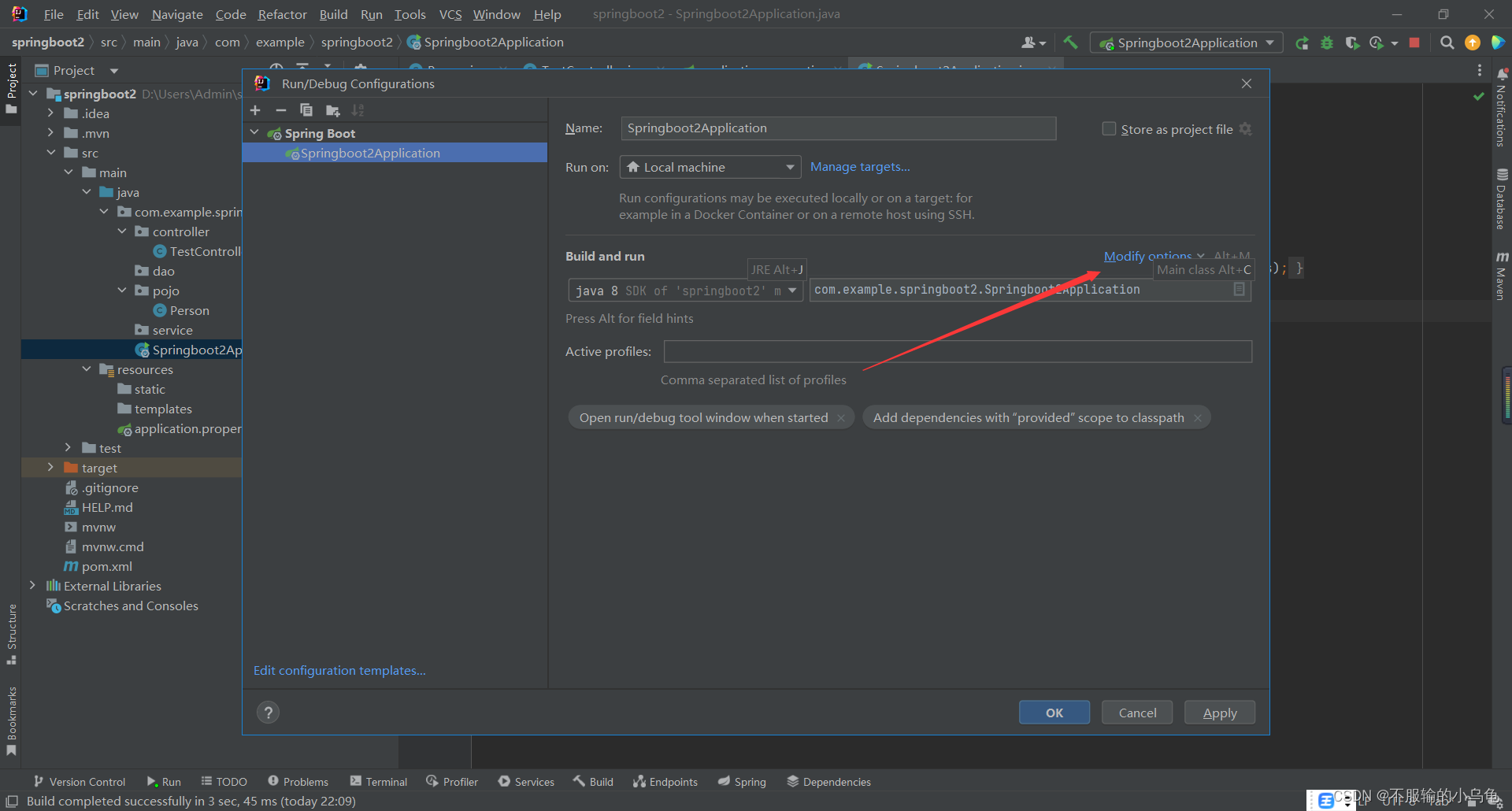This screenshot has width=1512, height=811.
Task: Open help for Run/Debug Configurations
Action: 268,713
